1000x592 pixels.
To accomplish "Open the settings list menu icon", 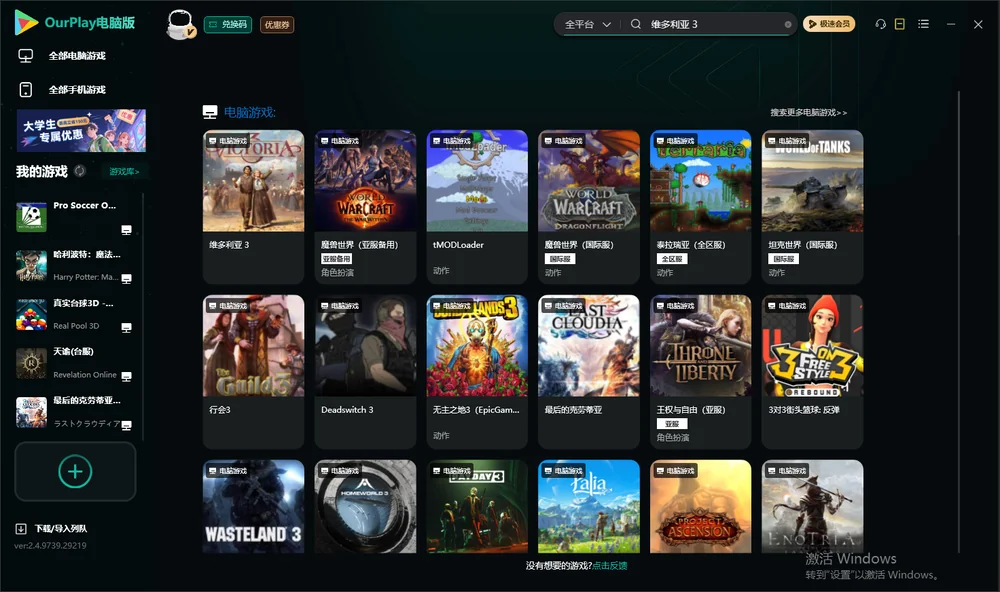I will coord(923,24).
